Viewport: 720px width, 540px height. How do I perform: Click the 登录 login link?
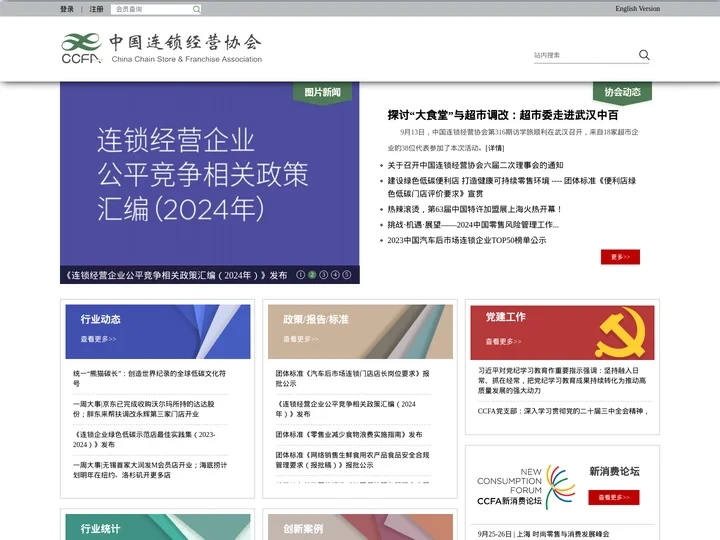pos(67,9)
